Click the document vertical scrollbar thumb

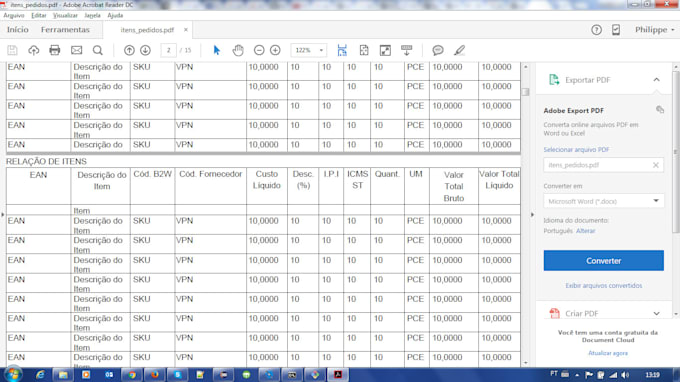click(525, 92)
